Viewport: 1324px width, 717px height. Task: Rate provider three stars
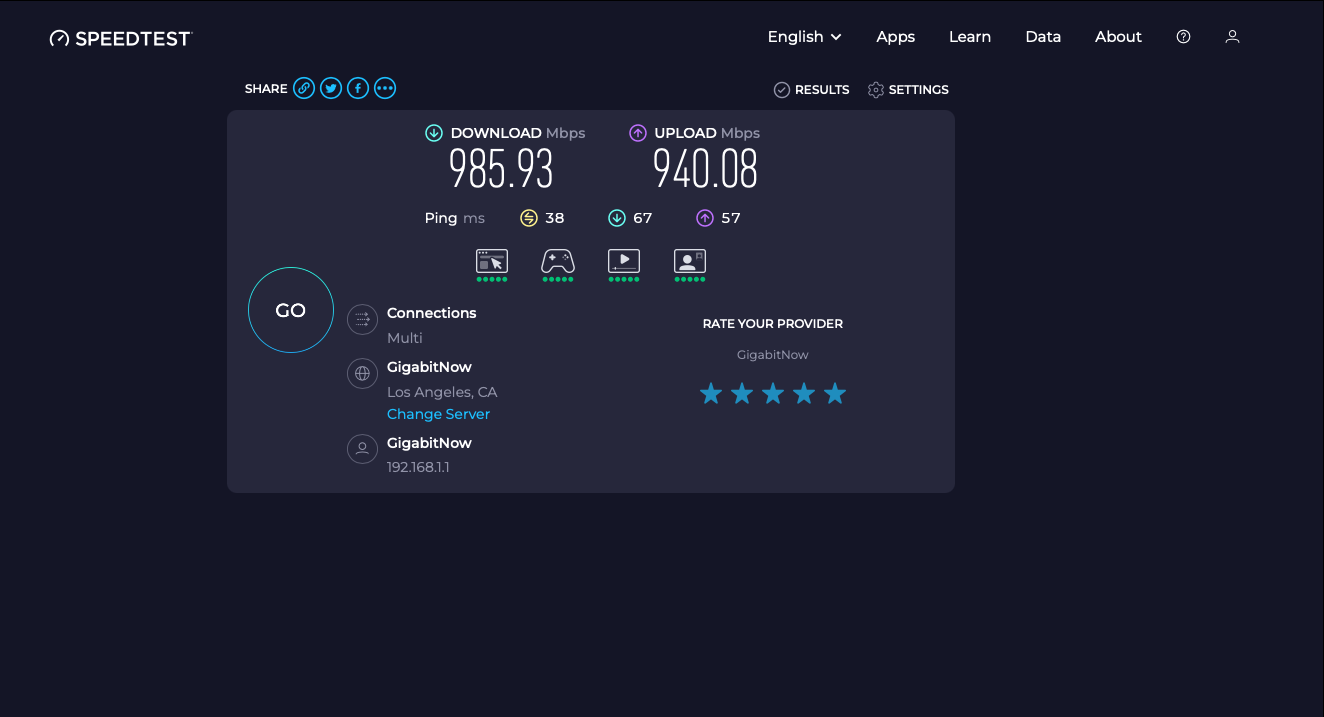(773, 393)
